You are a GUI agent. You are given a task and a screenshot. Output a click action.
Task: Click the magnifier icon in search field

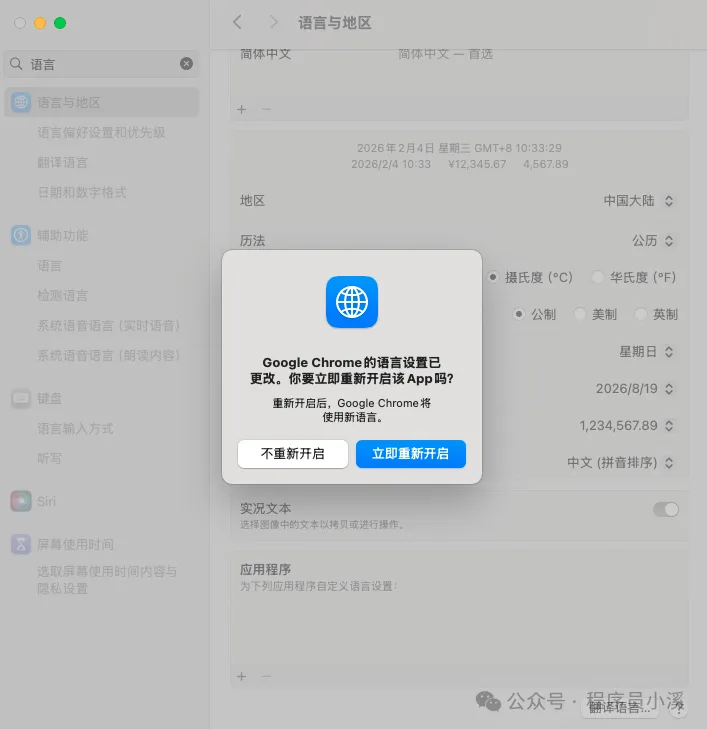pyautogui.click(x=16, y=64)
